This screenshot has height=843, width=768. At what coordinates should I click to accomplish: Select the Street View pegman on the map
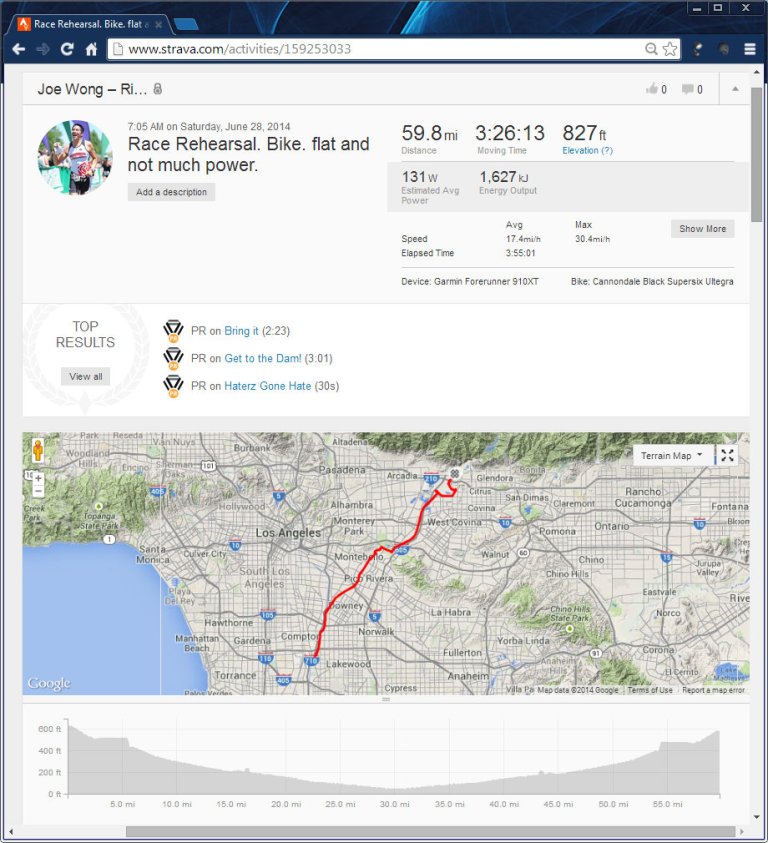click(x=37, y=451)
